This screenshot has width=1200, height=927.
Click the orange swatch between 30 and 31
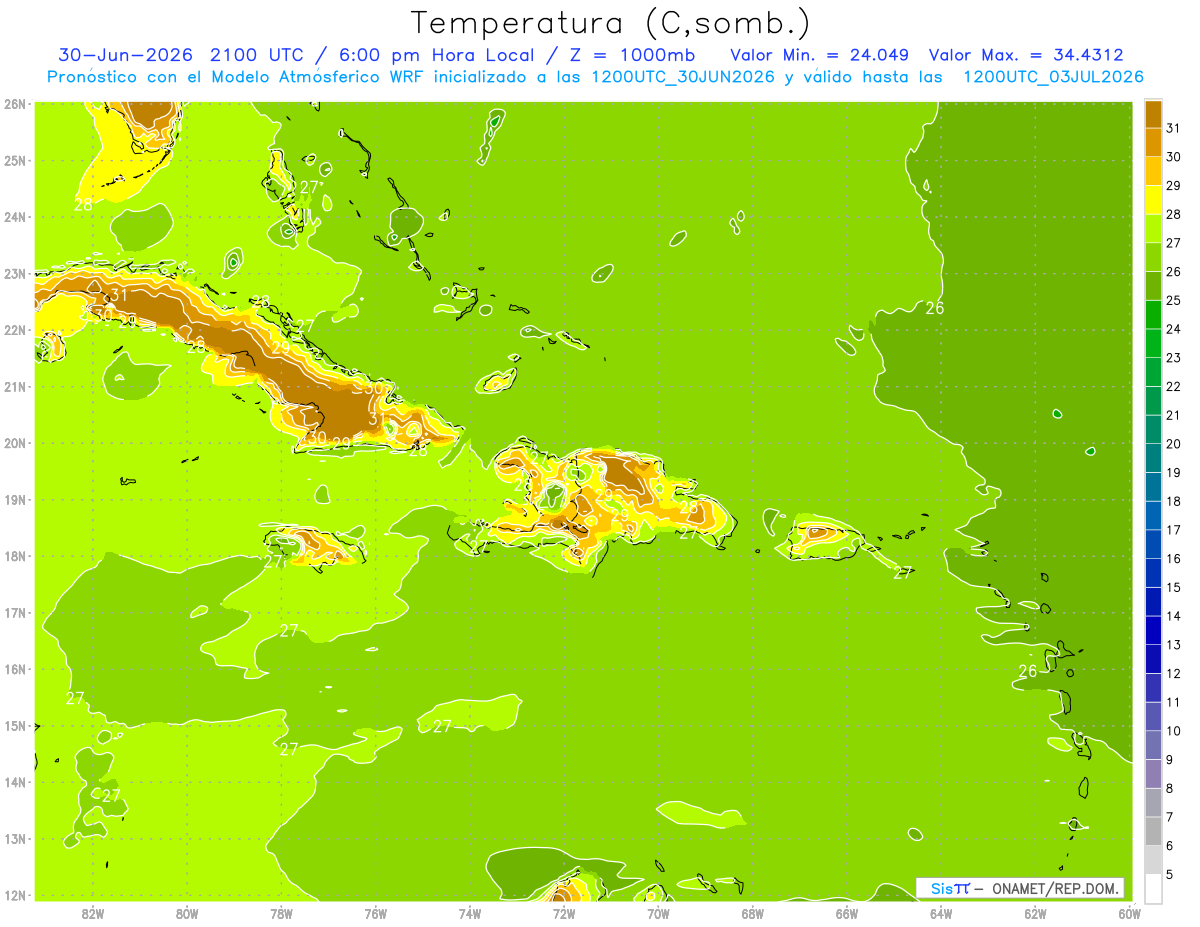1153,142
